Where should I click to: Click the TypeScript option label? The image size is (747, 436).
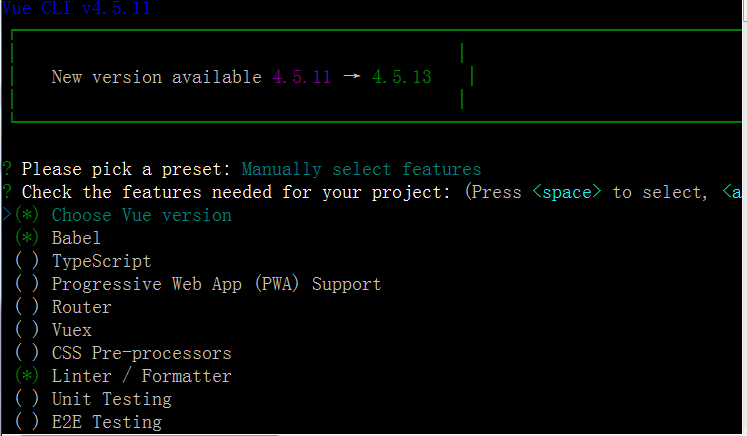click(101, 261)
